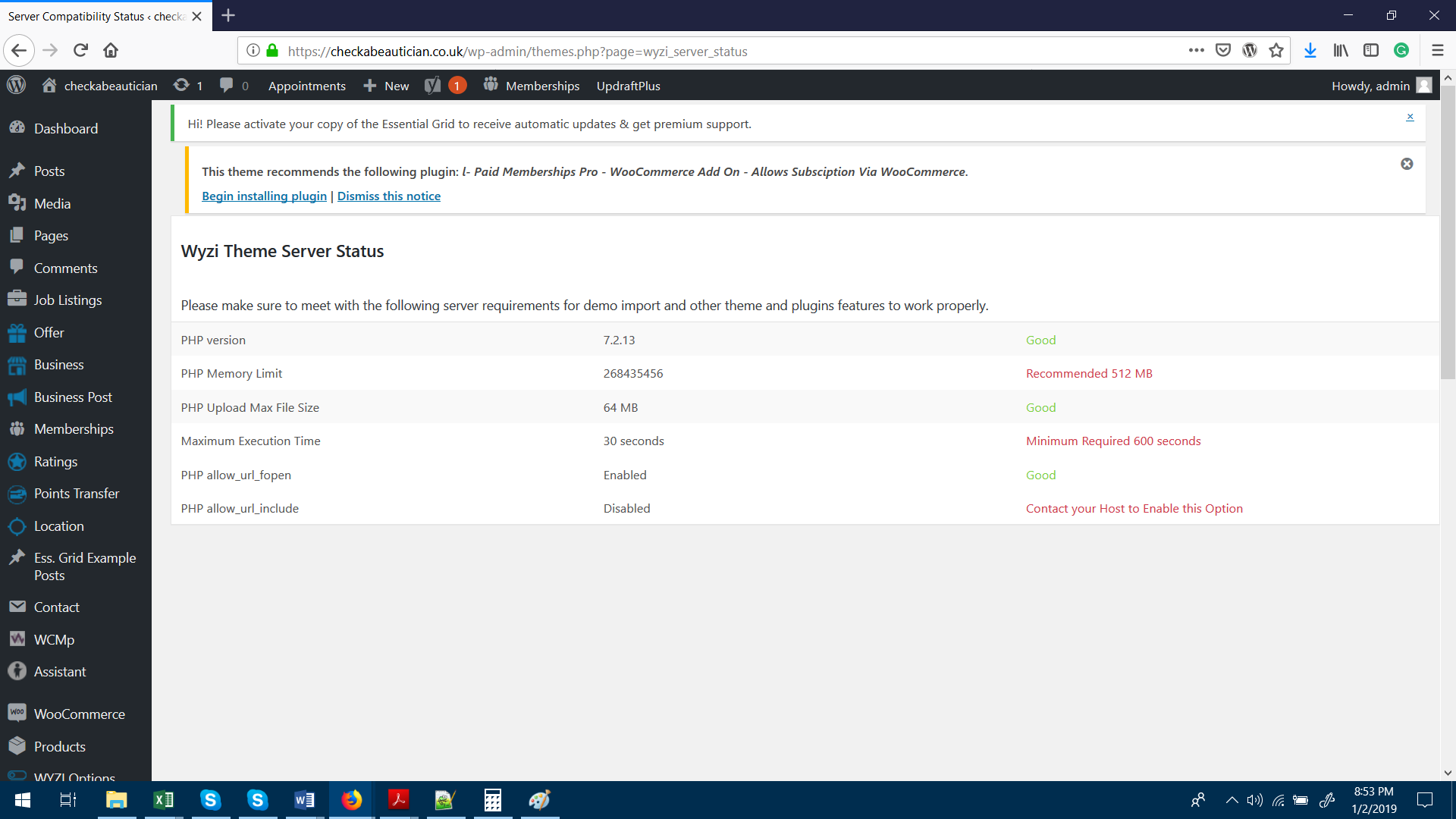Open the Firefox Library panel
This screenshot has width=1456, height=819.
1341,50
